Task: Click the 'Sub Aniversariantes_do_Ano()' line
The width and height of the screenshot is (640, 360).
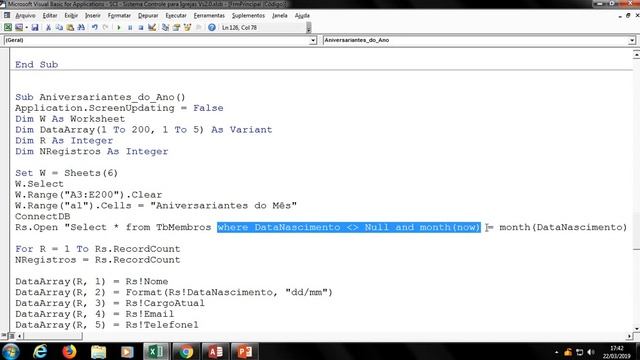Action: point(100,97)
